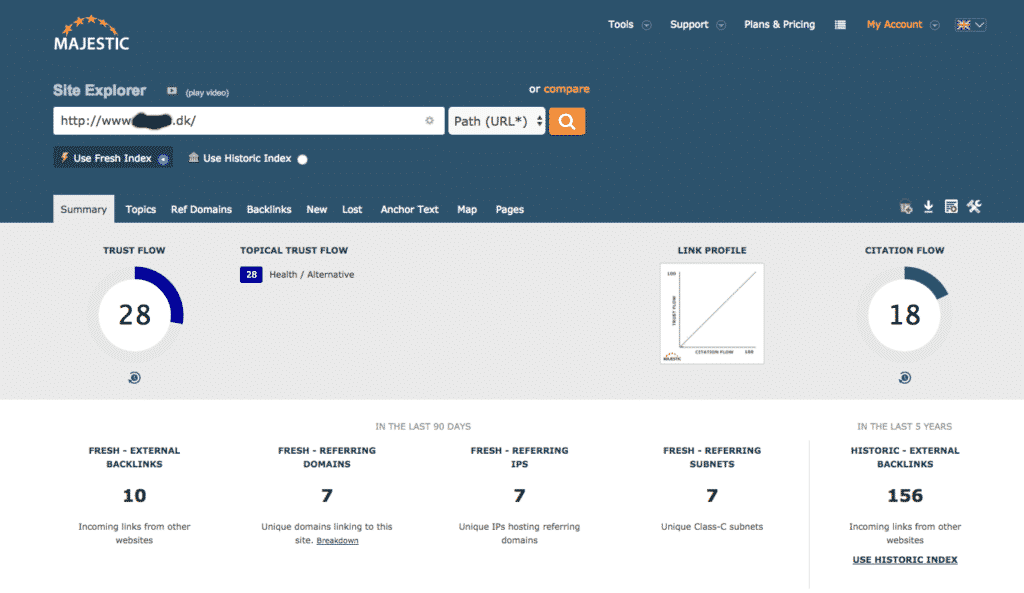Image resolution: width=1024 pixels, height=593 pixels.
Task: Click the TOPICAL TRUST FLOW heading
Action: coord(294,250)
